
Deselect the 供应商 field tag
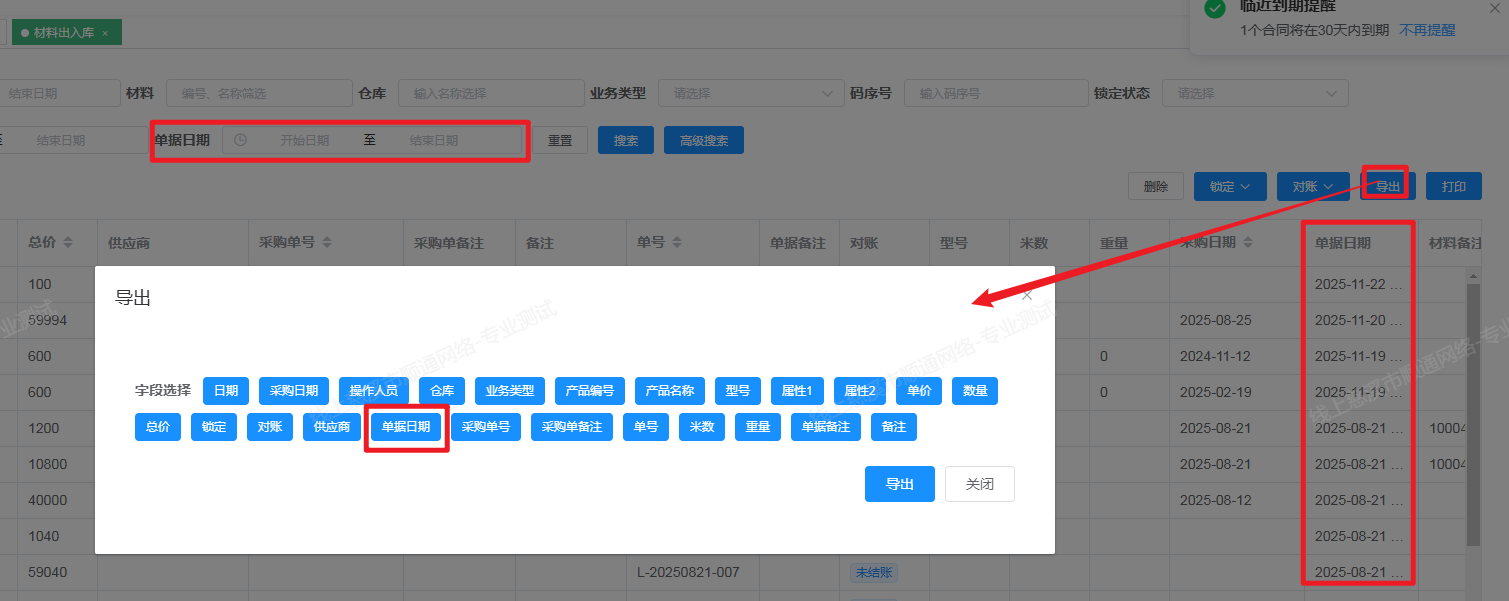332,427
